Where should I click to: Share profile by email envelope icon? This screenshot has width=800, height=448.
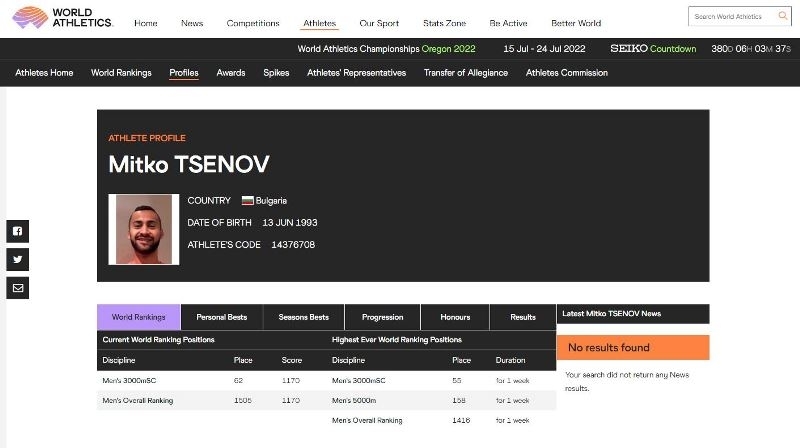click(18, 288)
